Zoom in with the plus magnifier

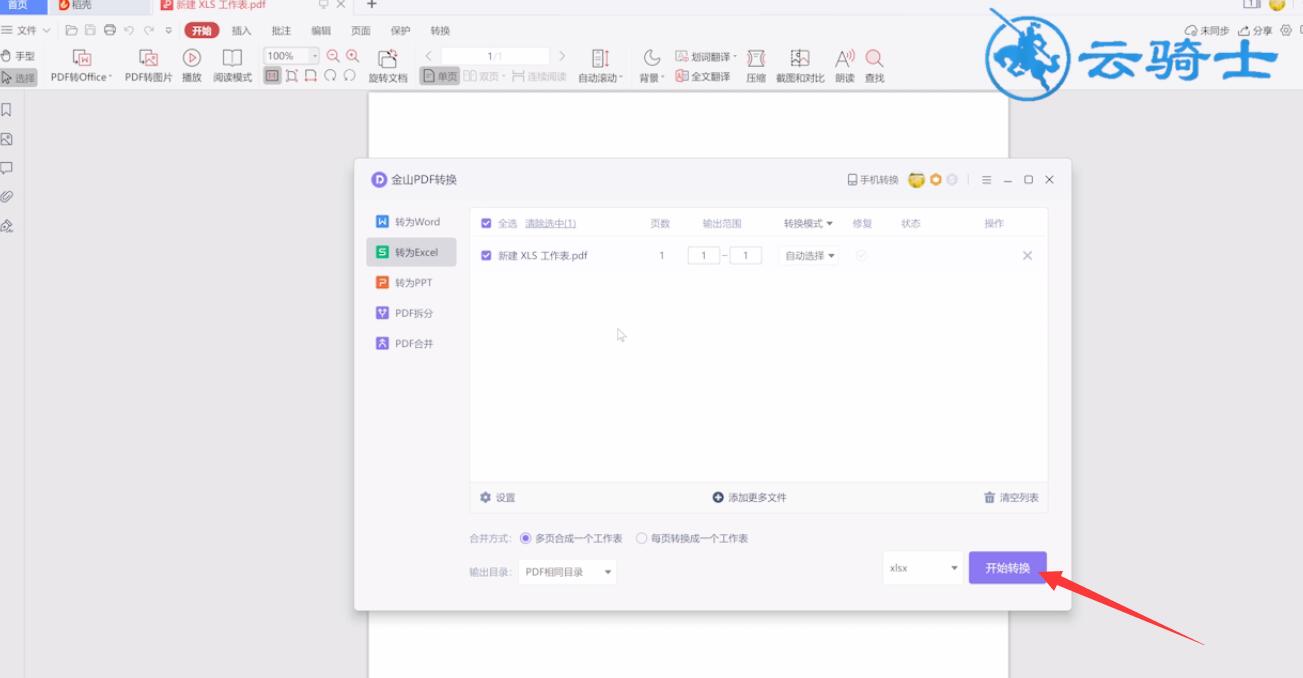tap(352, 57)
